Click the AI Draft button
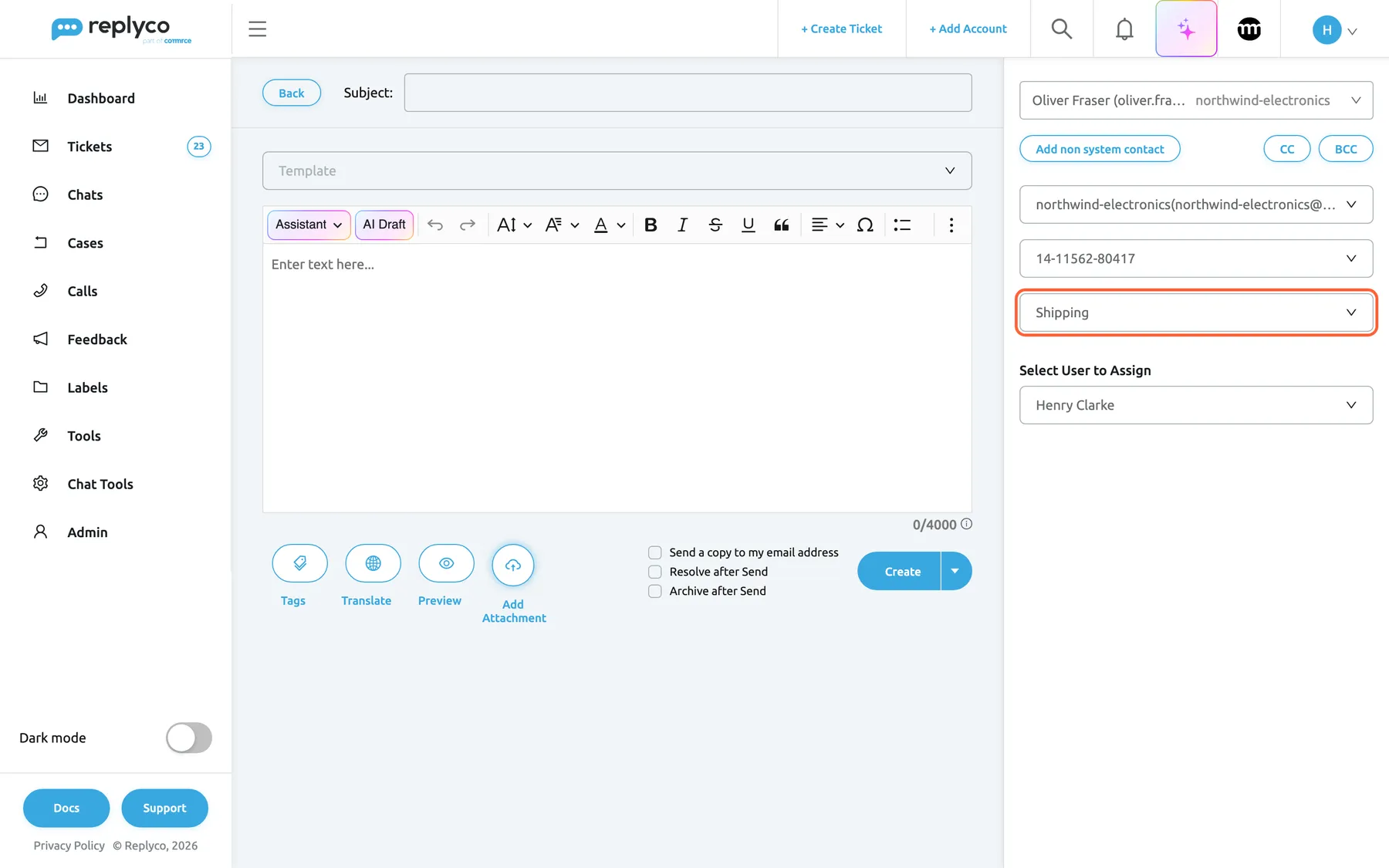 (384, 225)
